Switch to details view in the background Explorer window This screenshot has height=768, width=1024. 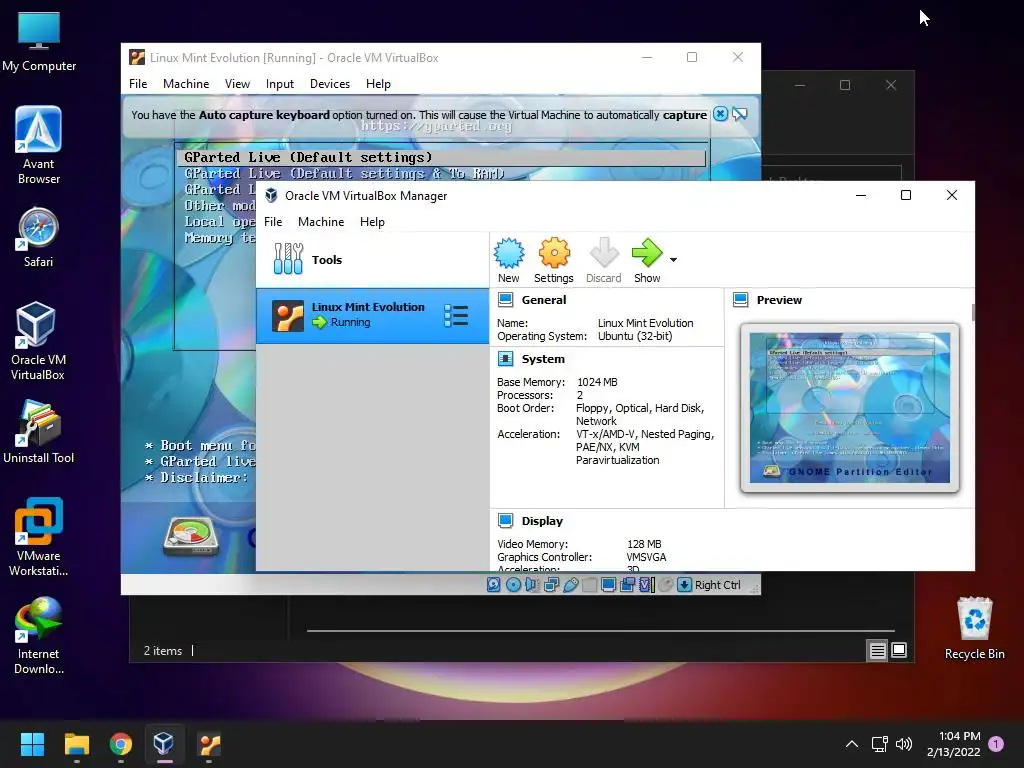pyautogui.click(x=877, y=650)
